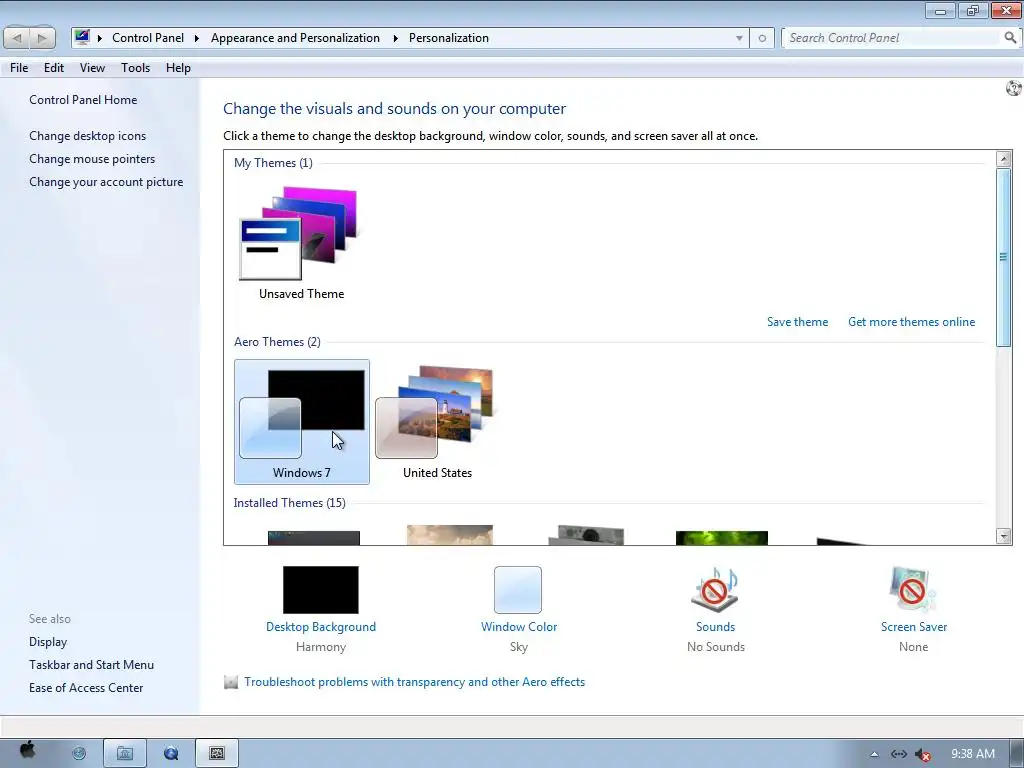The image size is (1024, 768).
Task: Click the Screen Saver link label
Action: click(x=914, y=627)
